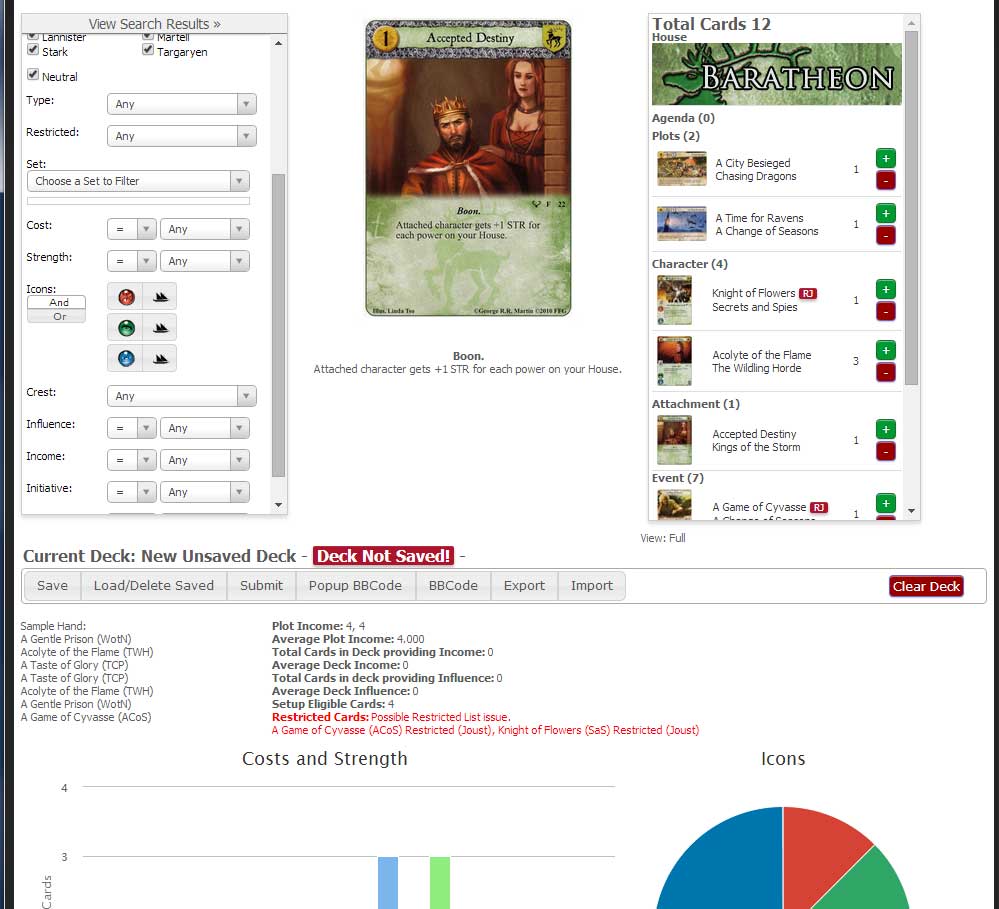999x909 pixels.
Task: Open Accepted Destiny thumbnail in deck list
Action: pos(674,440)
